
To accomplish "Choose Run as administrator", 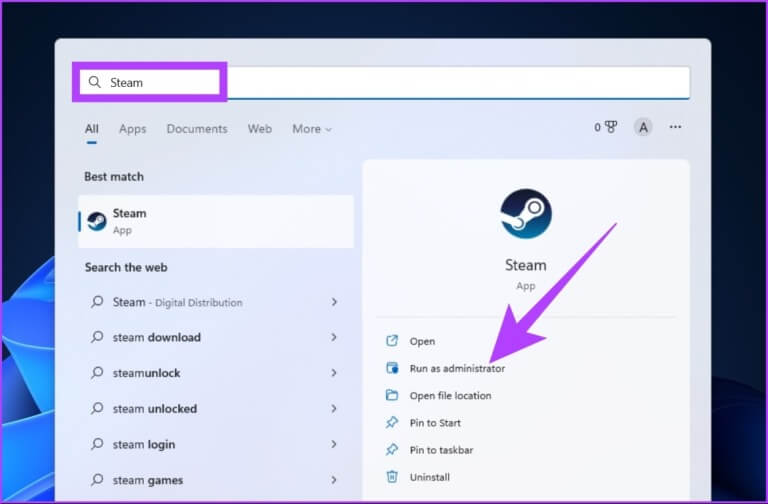I will (457, 368).
